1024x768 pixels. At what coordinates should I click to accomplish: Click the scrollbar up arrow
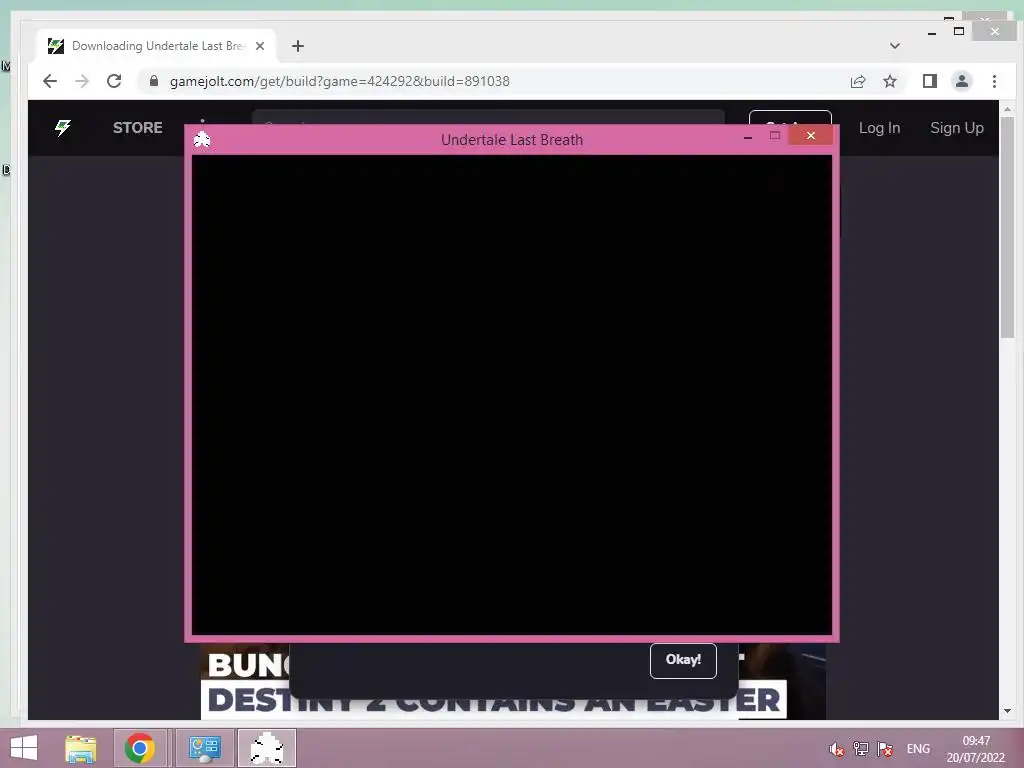1007,108
